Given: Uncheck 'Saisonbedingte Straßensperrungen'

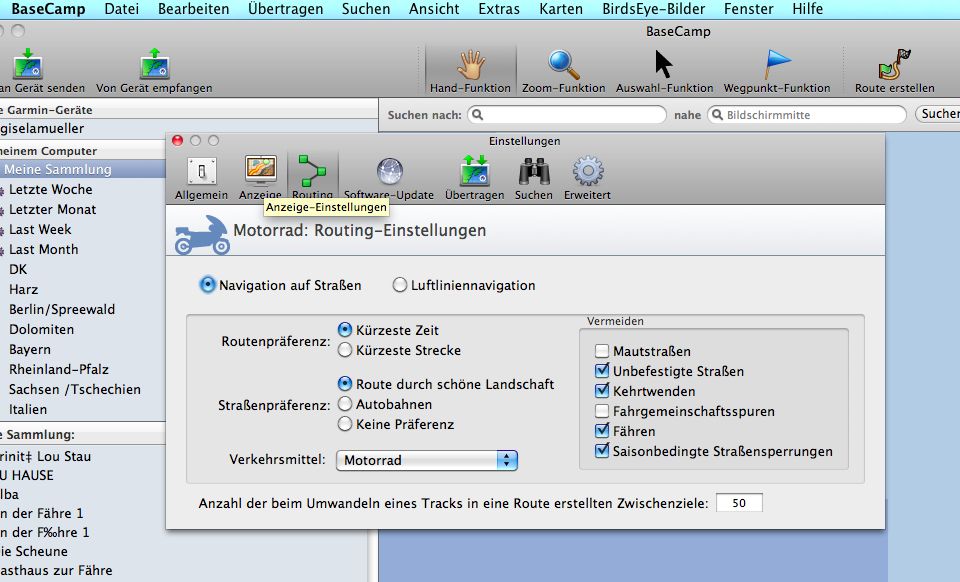Looking at the screenshot, I should click(x=602, y=451).
